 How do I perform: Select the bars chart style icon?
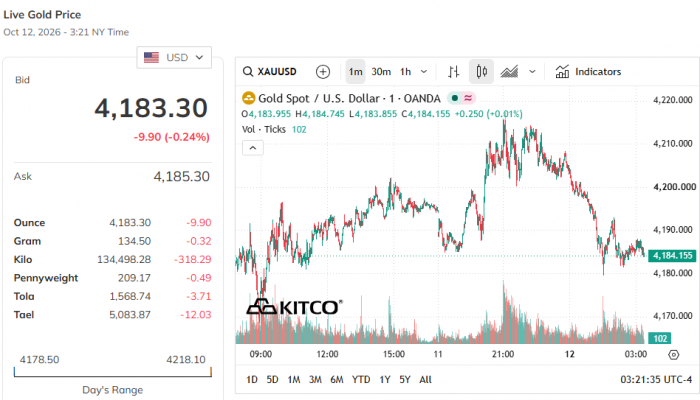point(454,71)
